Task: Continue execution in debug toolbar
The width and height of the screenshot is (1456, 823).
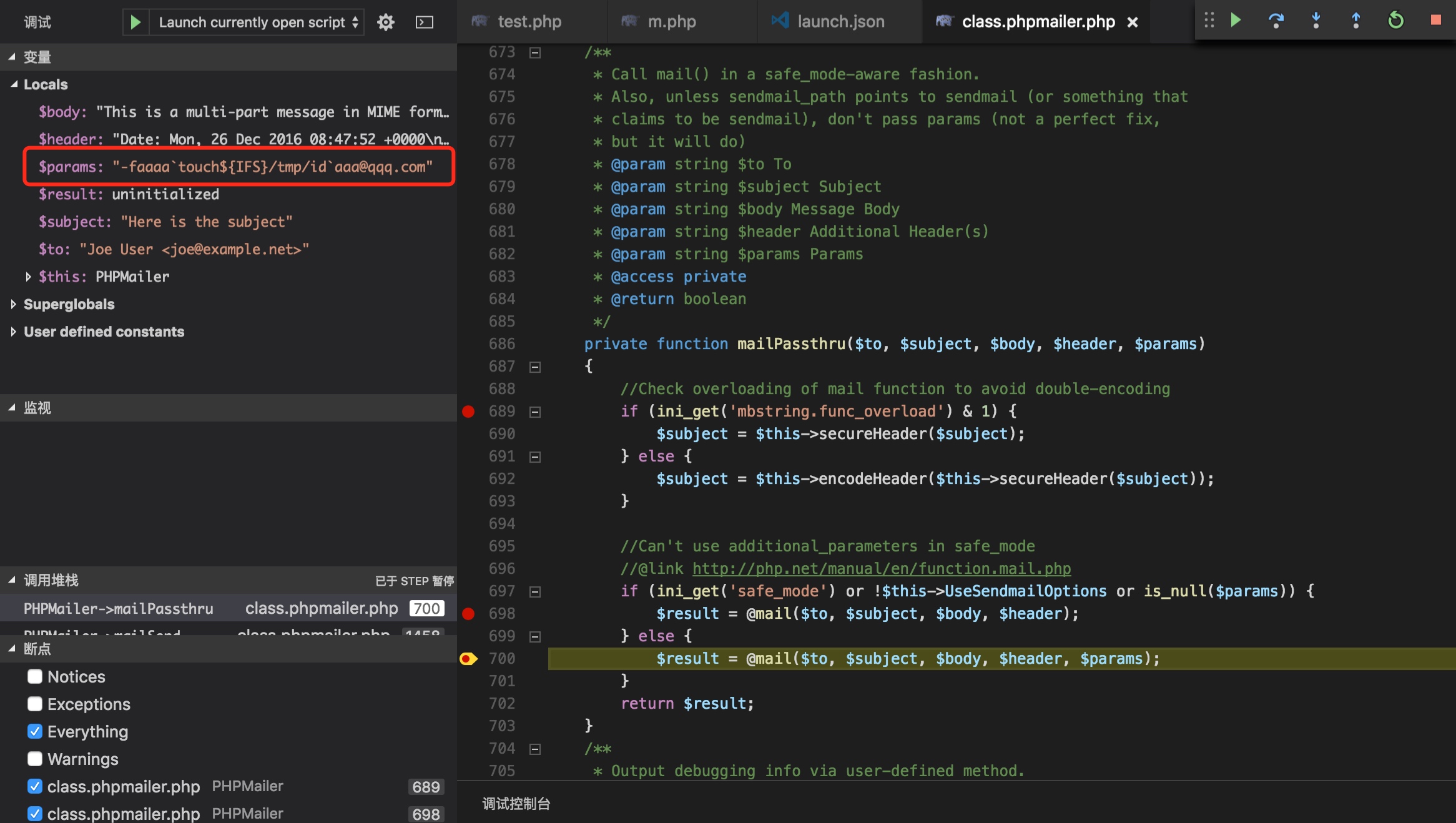Action: tap(1236, 20)
